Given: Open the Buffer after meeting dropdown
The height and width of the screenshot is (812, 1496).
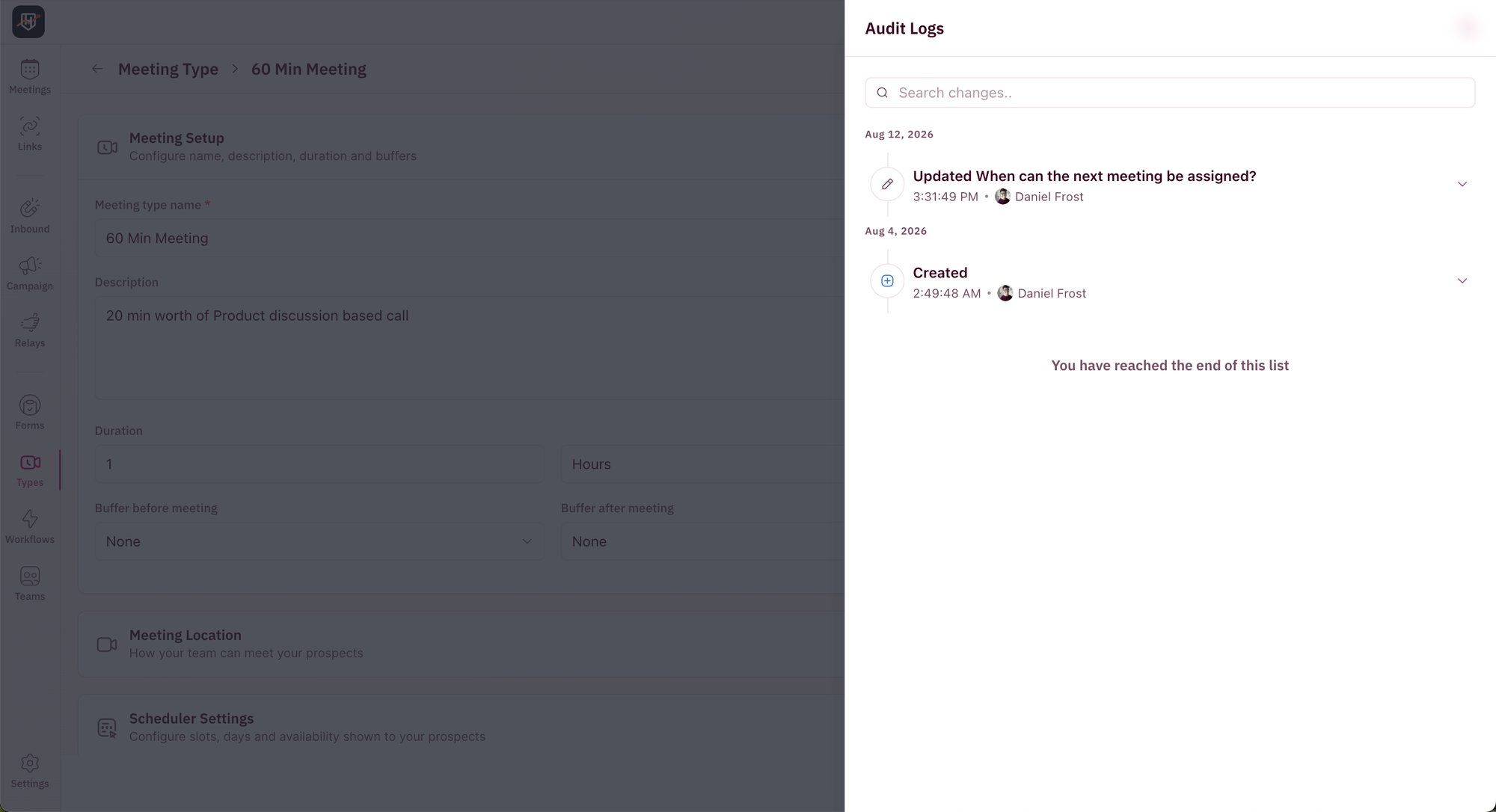Looking at the screenshot, I should 702,541.
